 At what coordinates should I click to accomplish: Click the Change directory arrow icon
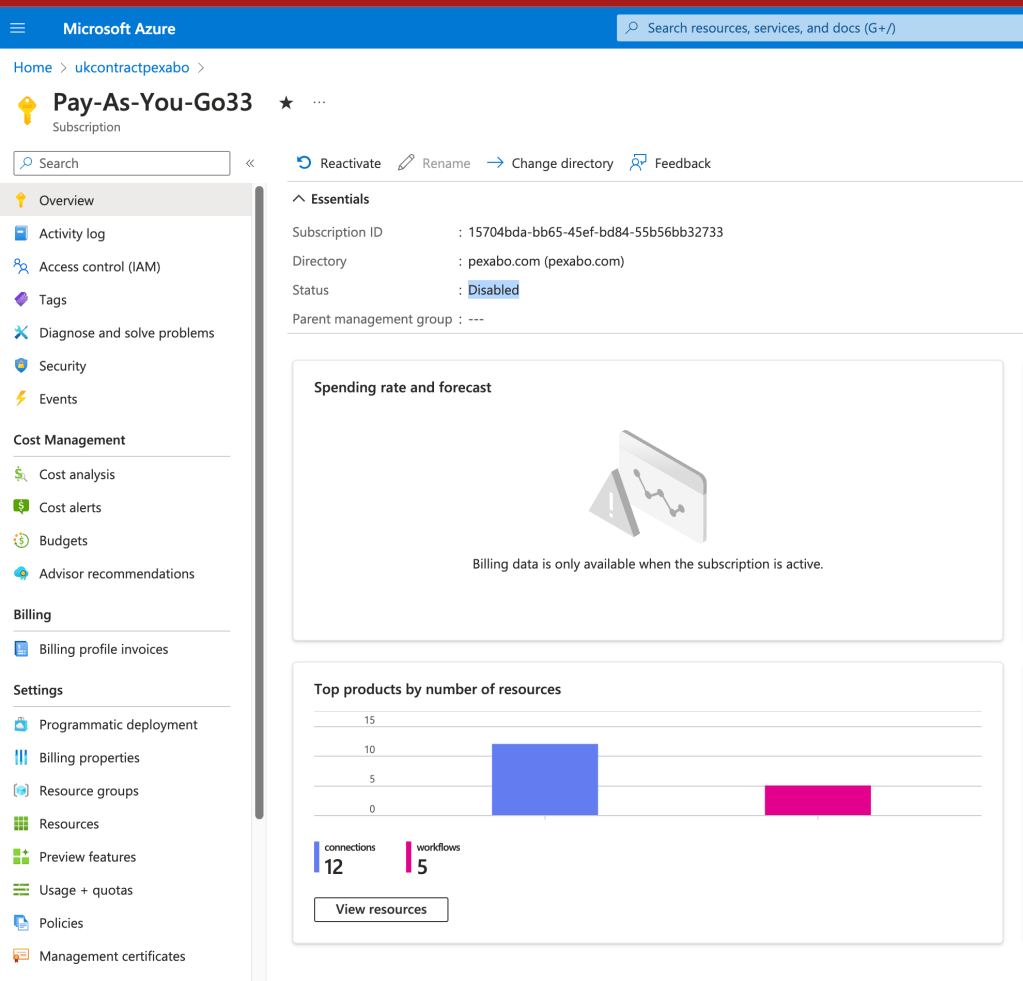(495, 162)
